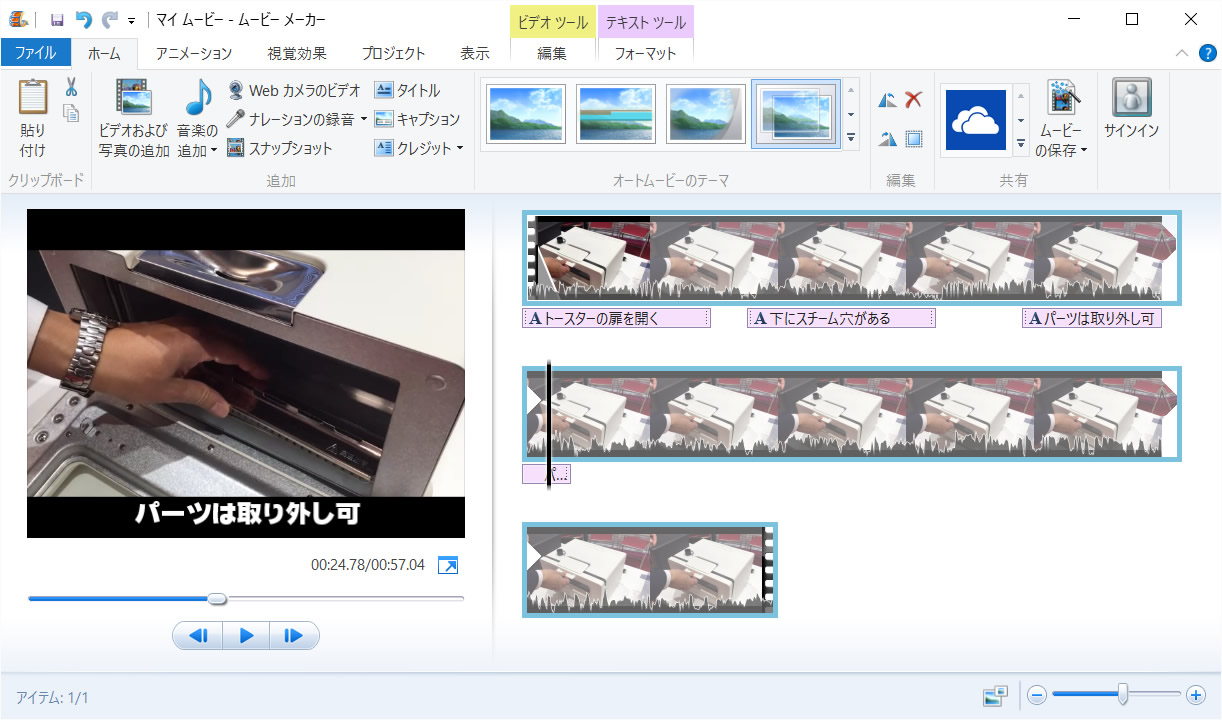Expand the クレジット dropdown arrow
Screen dimensions: 1222x720
(x=460, y=149)
